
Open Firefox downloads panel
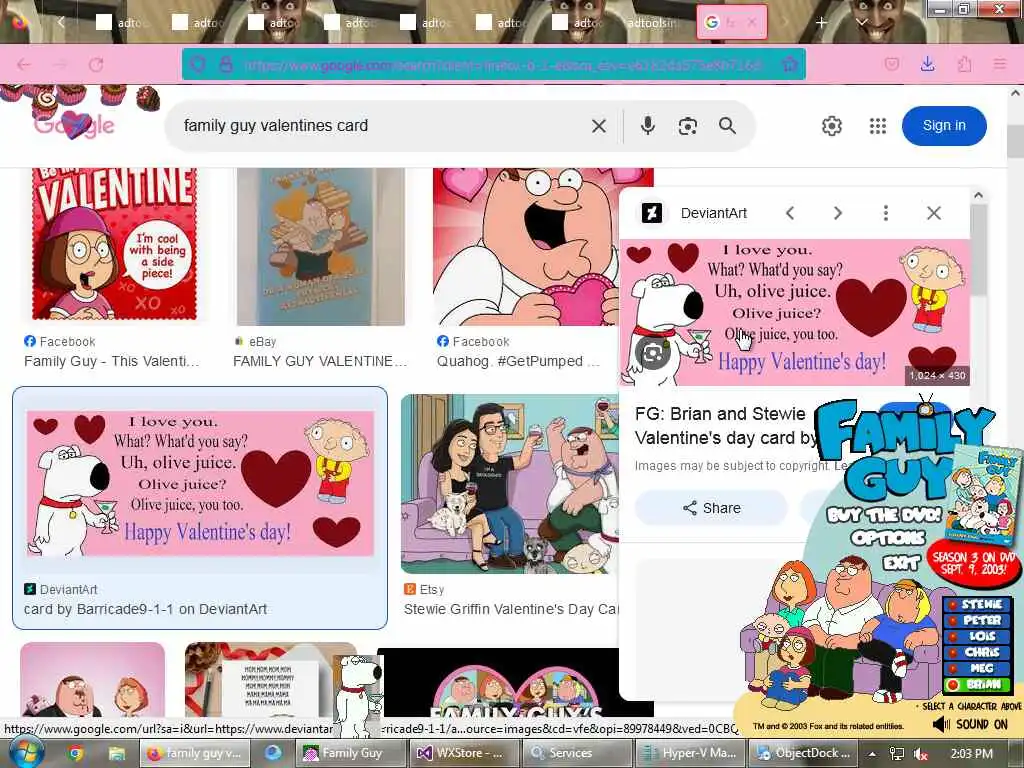click(927, 64)
